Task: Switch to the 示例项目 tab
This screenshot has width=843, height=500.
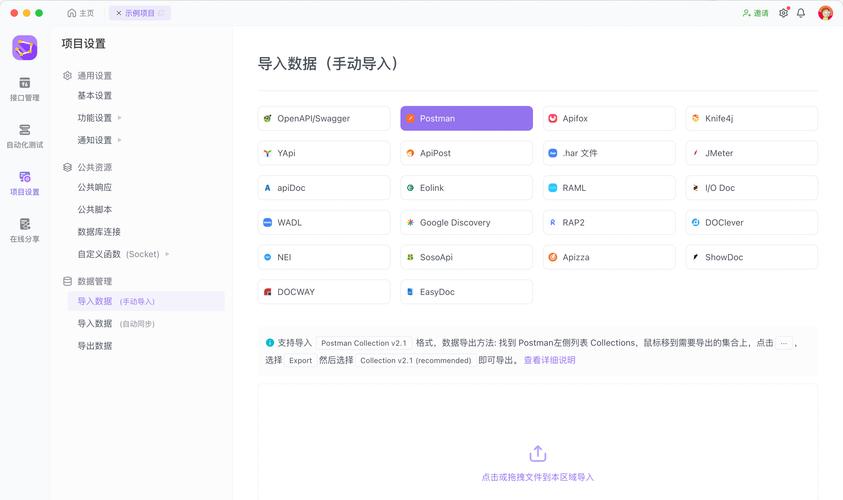Action: [x=140, y=13]
